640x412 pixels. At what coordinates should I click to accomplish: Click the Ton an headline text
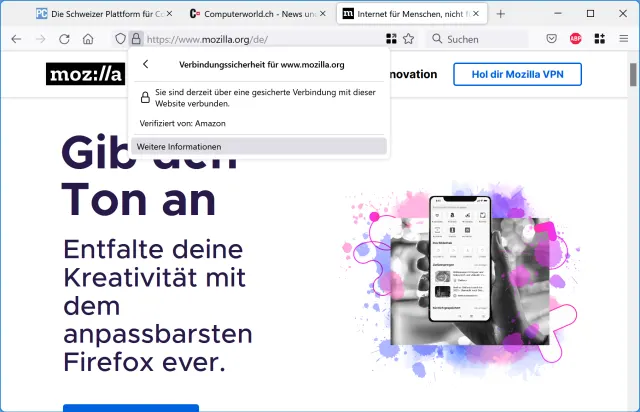138,200
